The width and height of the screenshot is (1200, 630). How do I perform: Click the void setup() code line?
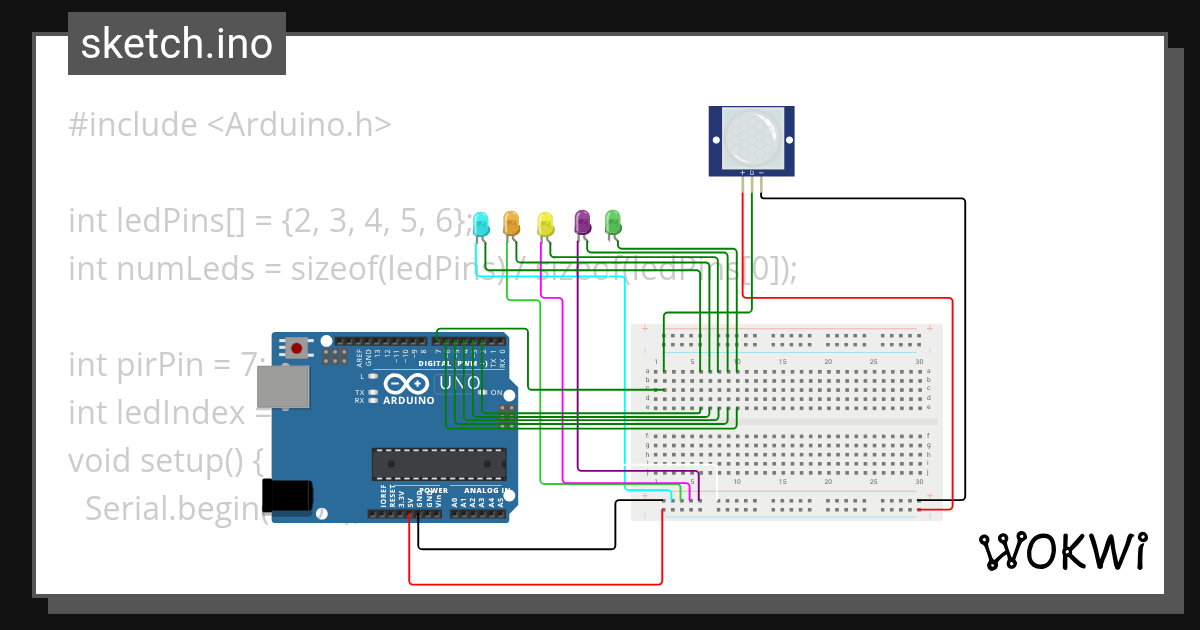(x=166, y=461)
